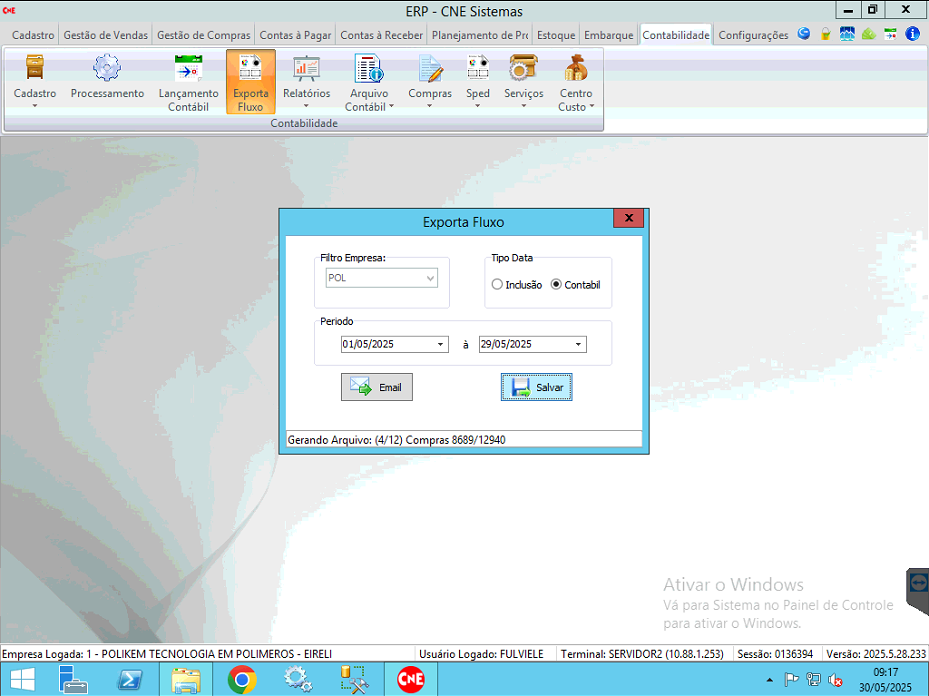
Task: Open the Arquivo Contábil icon
Action: pyautogui.click(x=369, y=70)
